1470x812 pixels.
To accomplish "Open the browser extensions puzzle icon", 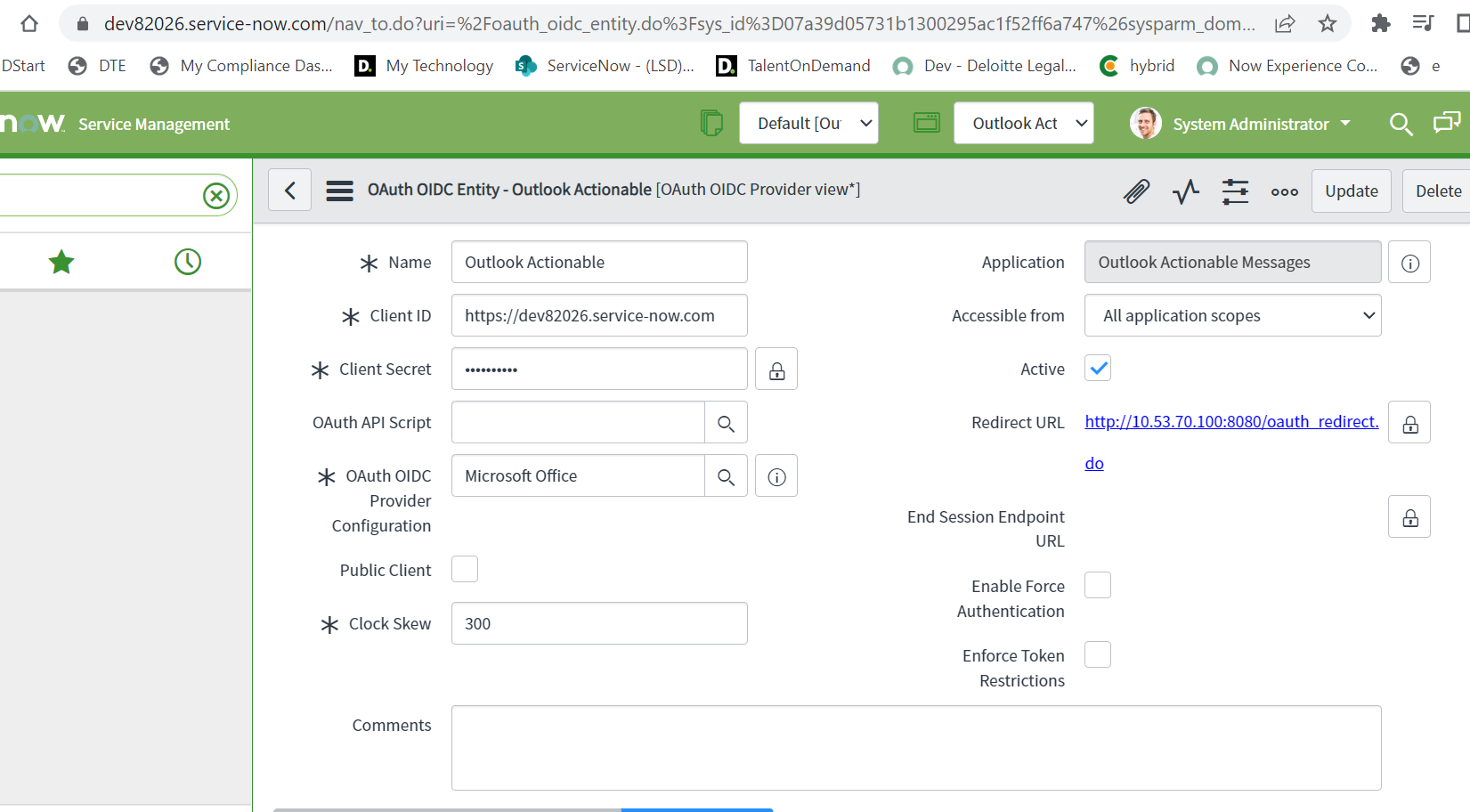I will [1381, 24].
